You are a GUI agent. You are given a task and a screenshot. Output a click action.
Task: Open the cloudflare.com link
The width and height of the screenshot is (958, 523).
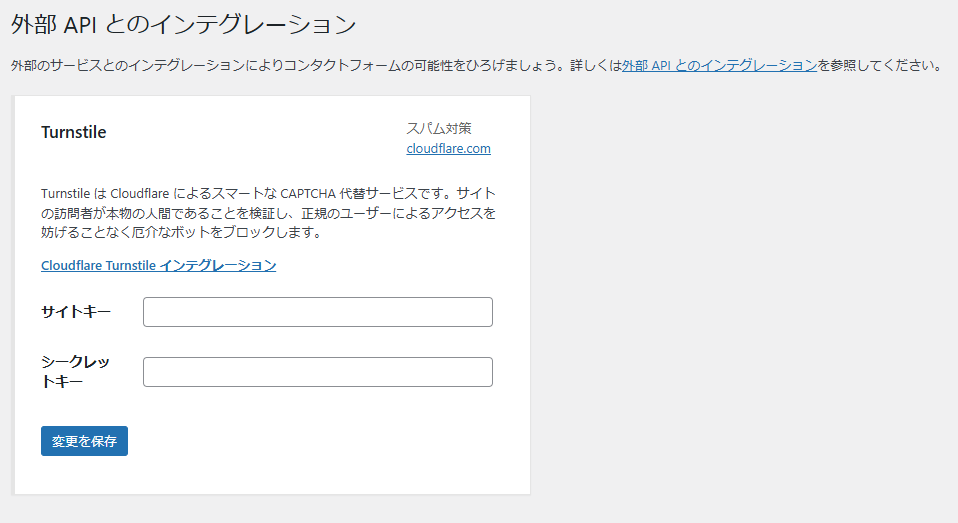click(448, 149)
